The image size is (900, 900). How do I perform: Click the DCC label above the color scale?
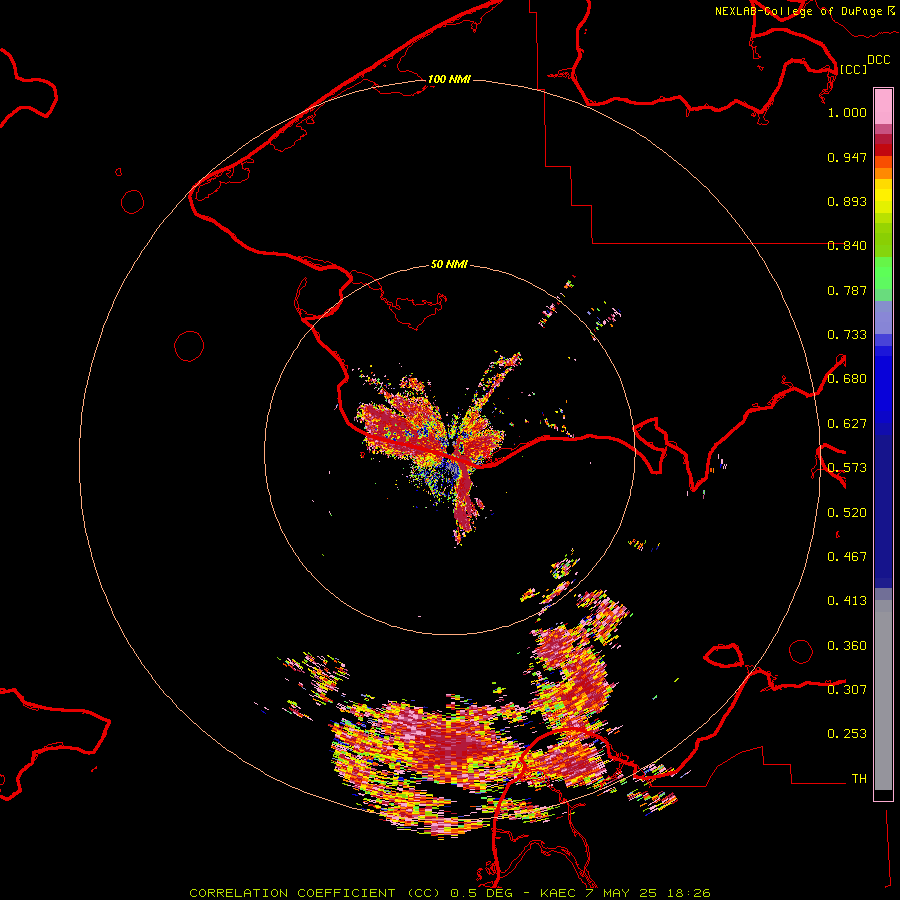878,60
